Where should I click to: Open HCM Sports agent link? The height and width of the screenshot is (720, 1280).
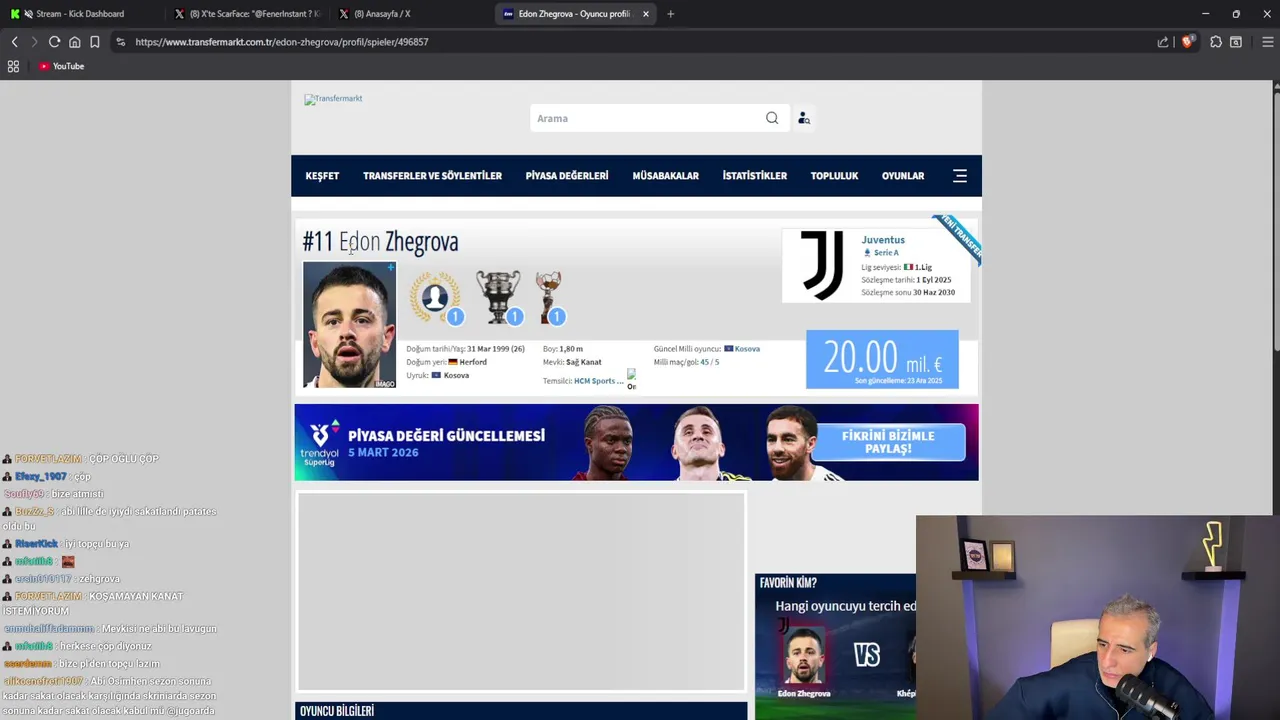tap(598, 381)
